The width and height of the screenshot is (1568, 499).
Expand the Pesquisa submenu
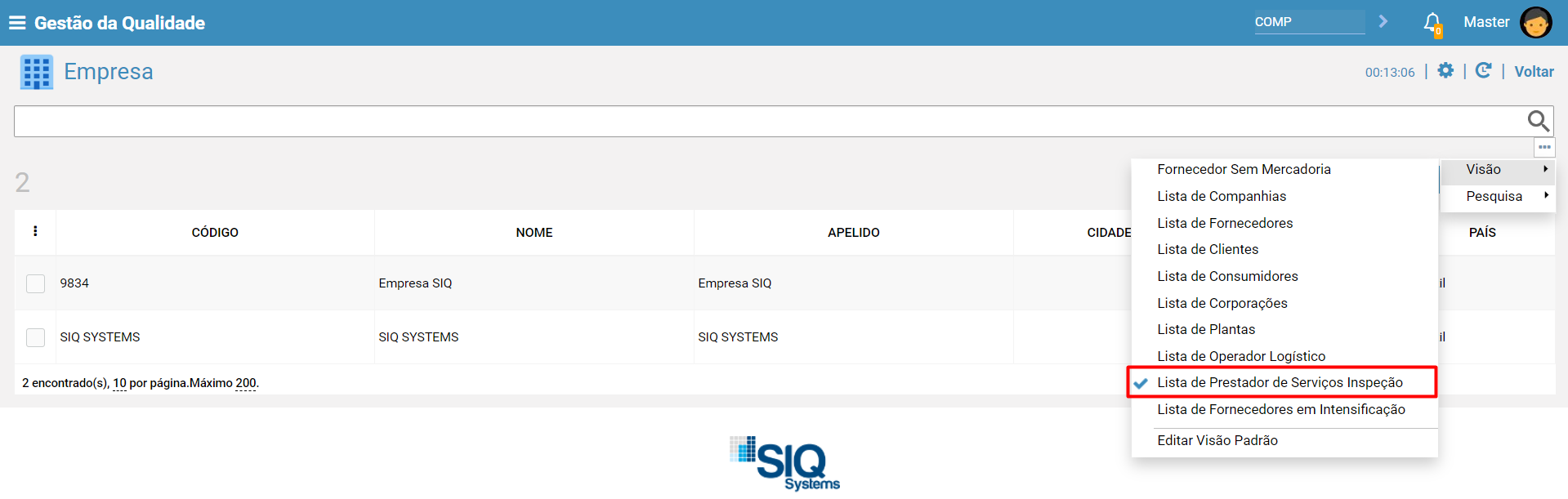tap(1498, 196)
